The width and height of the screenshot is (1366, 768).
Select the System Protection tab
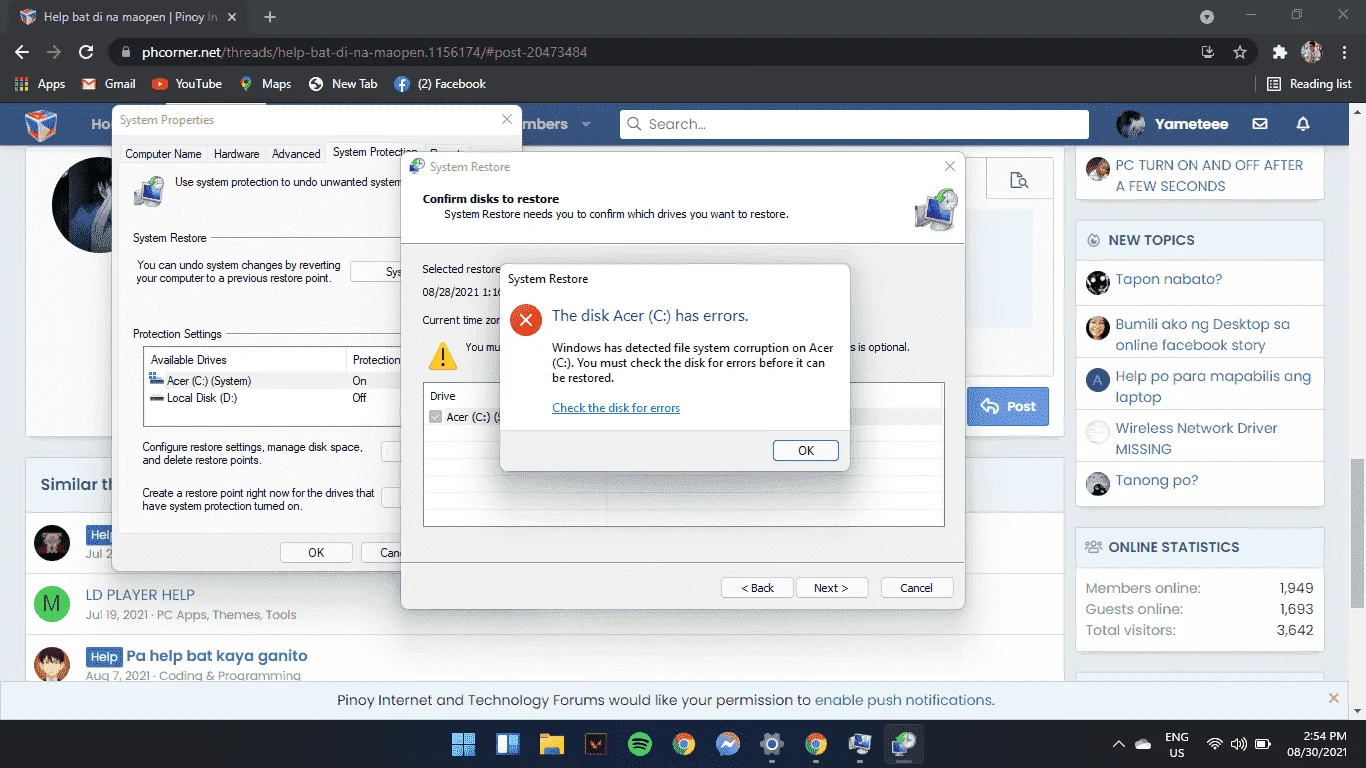[374, 152]
